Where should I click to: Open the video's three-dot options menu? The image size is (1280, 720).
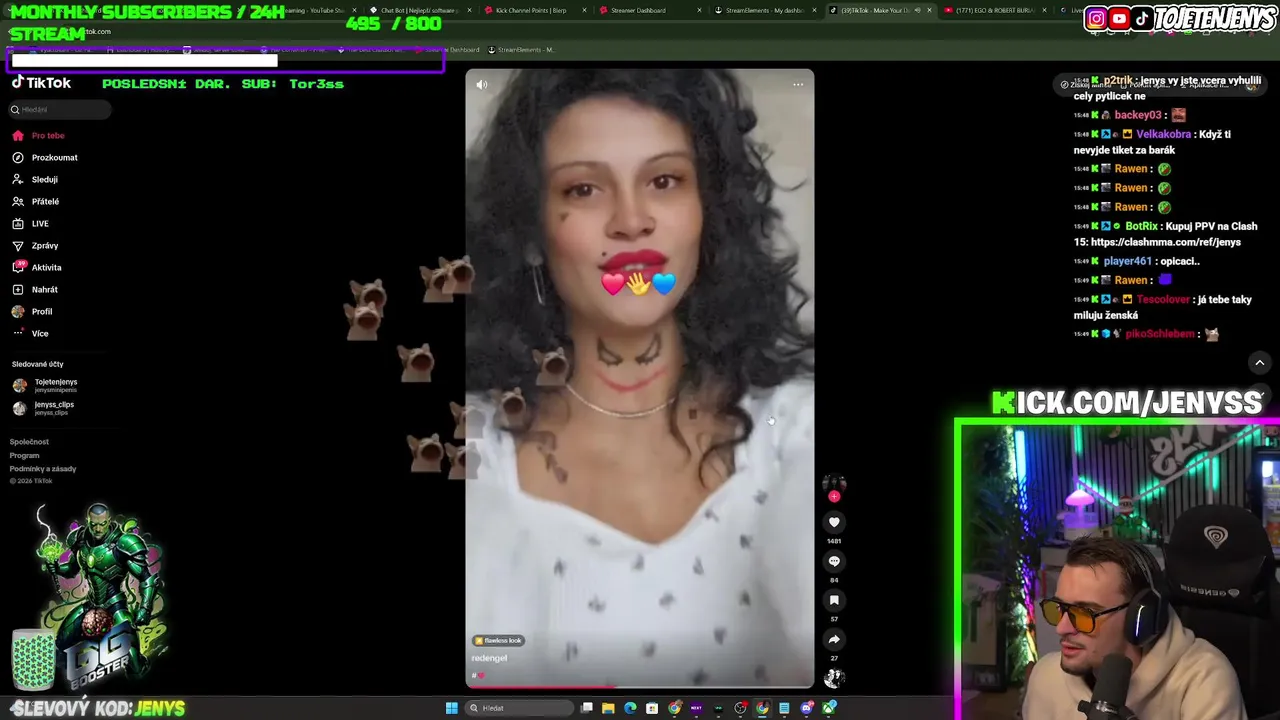point(798,85)
